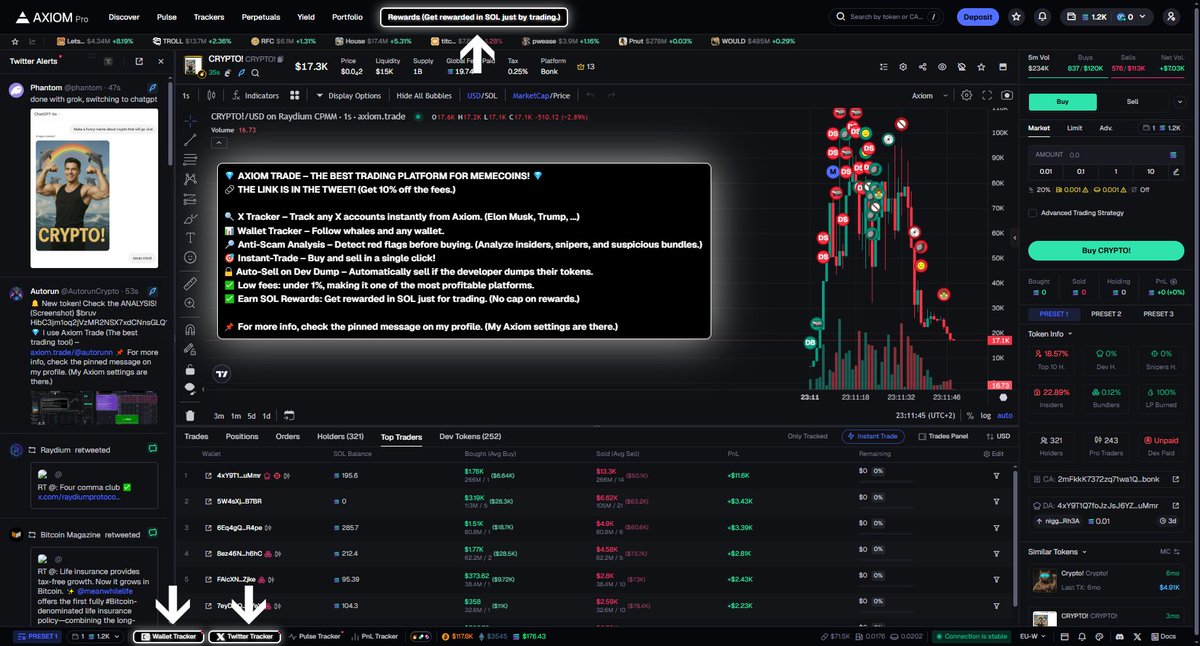Focus the token search field

[888, 17]
